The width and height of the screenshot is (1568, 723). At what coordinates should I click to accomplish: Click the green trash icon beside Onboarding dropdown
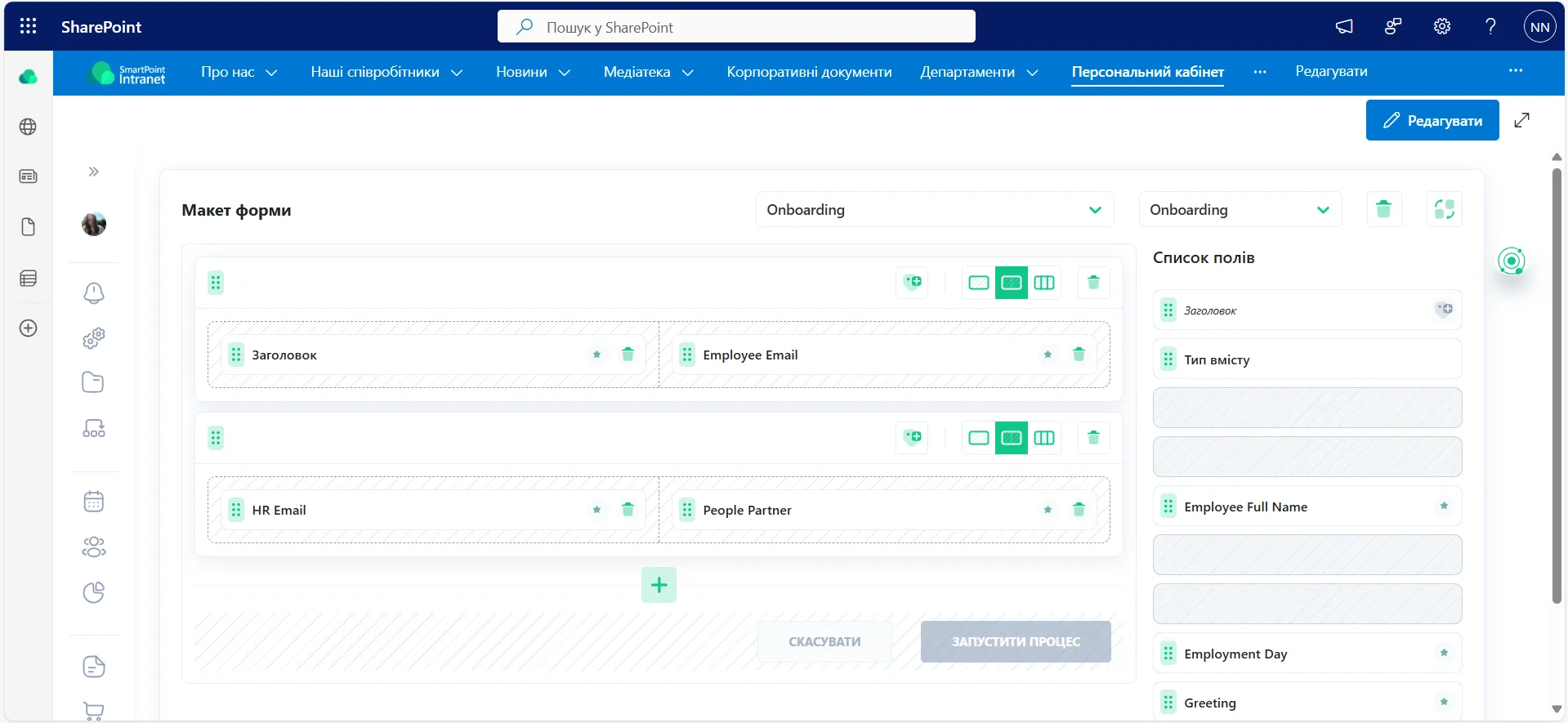tap(1383, 209)
